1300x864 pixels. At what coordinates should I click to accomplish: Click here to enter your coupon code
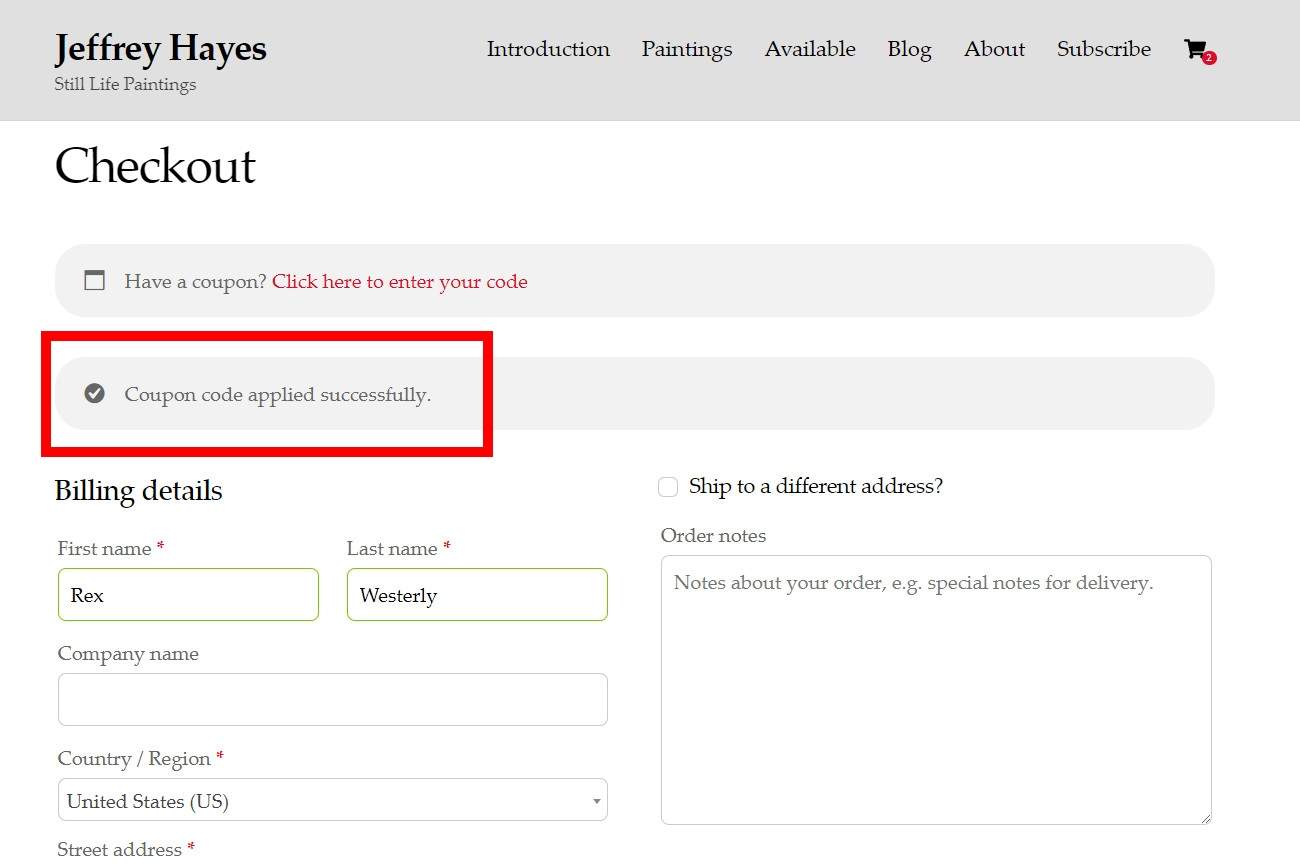[x=399, y=282]
